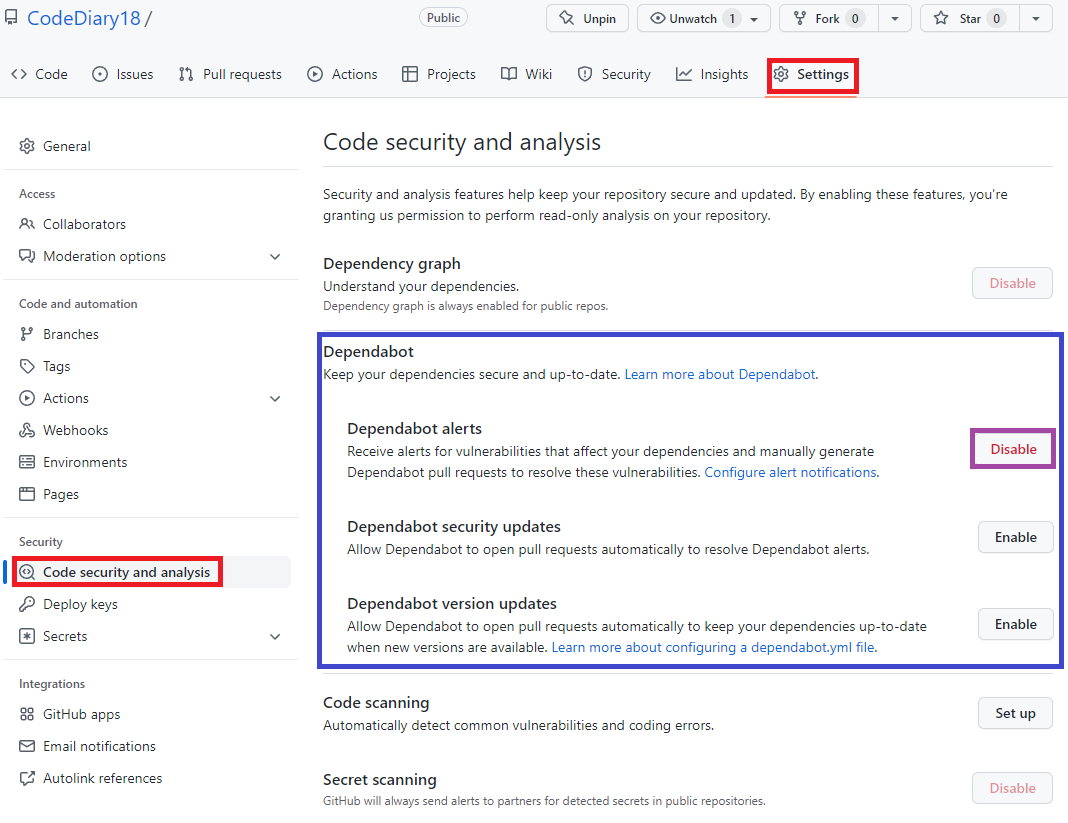Click the Public visibility badge
The image size is (1068, 823).
pyautogui.click(x=443, y=18)
